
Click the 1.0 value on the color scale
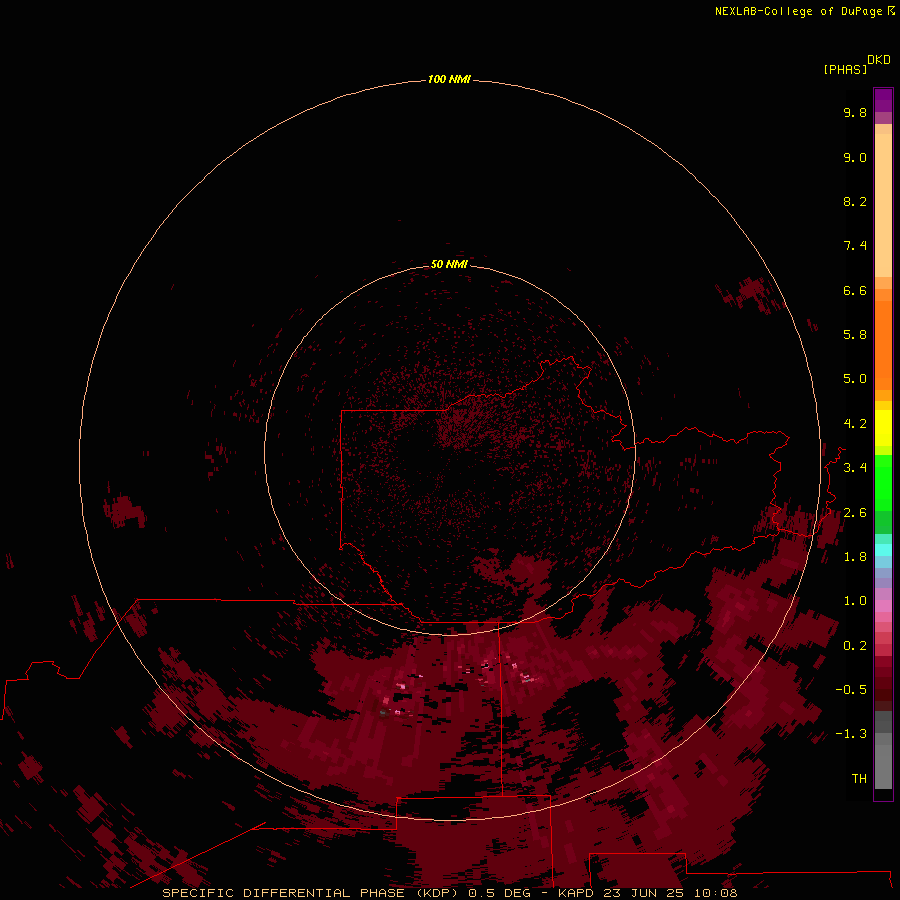click(x=855, y=601)
